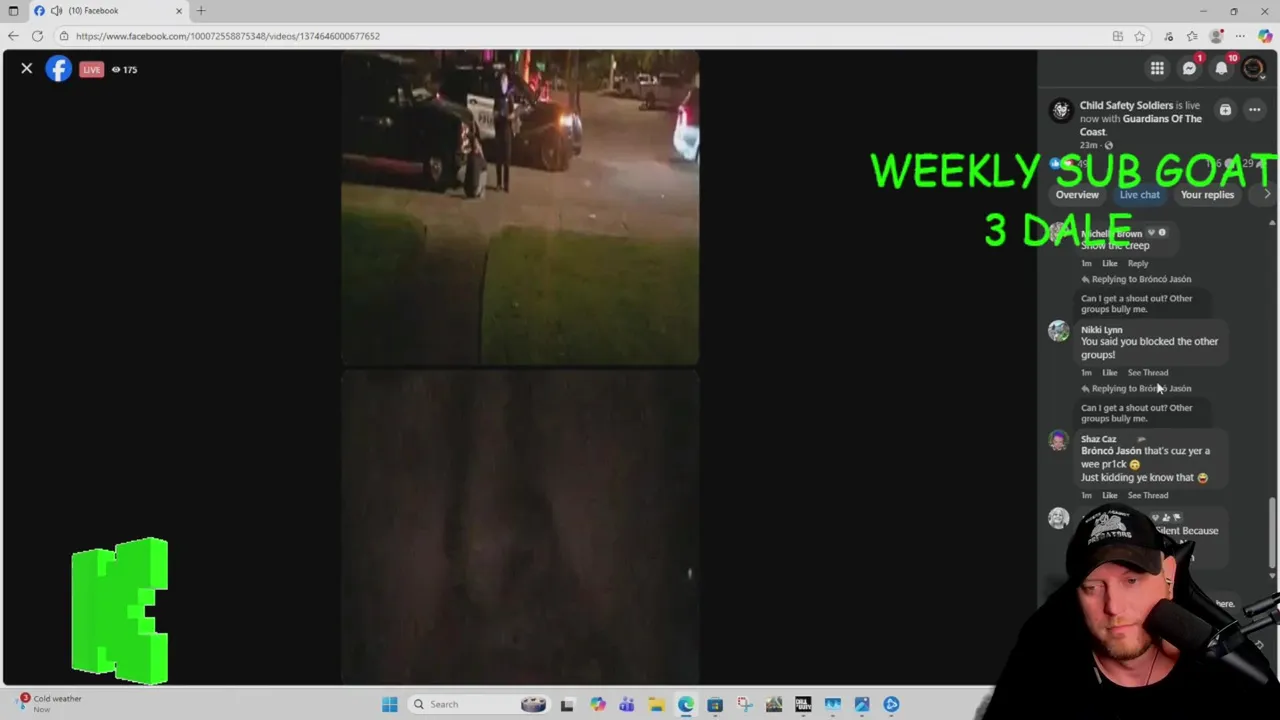Refresh the Facebook page
The image size is (1280, 720).
[37, 36]
